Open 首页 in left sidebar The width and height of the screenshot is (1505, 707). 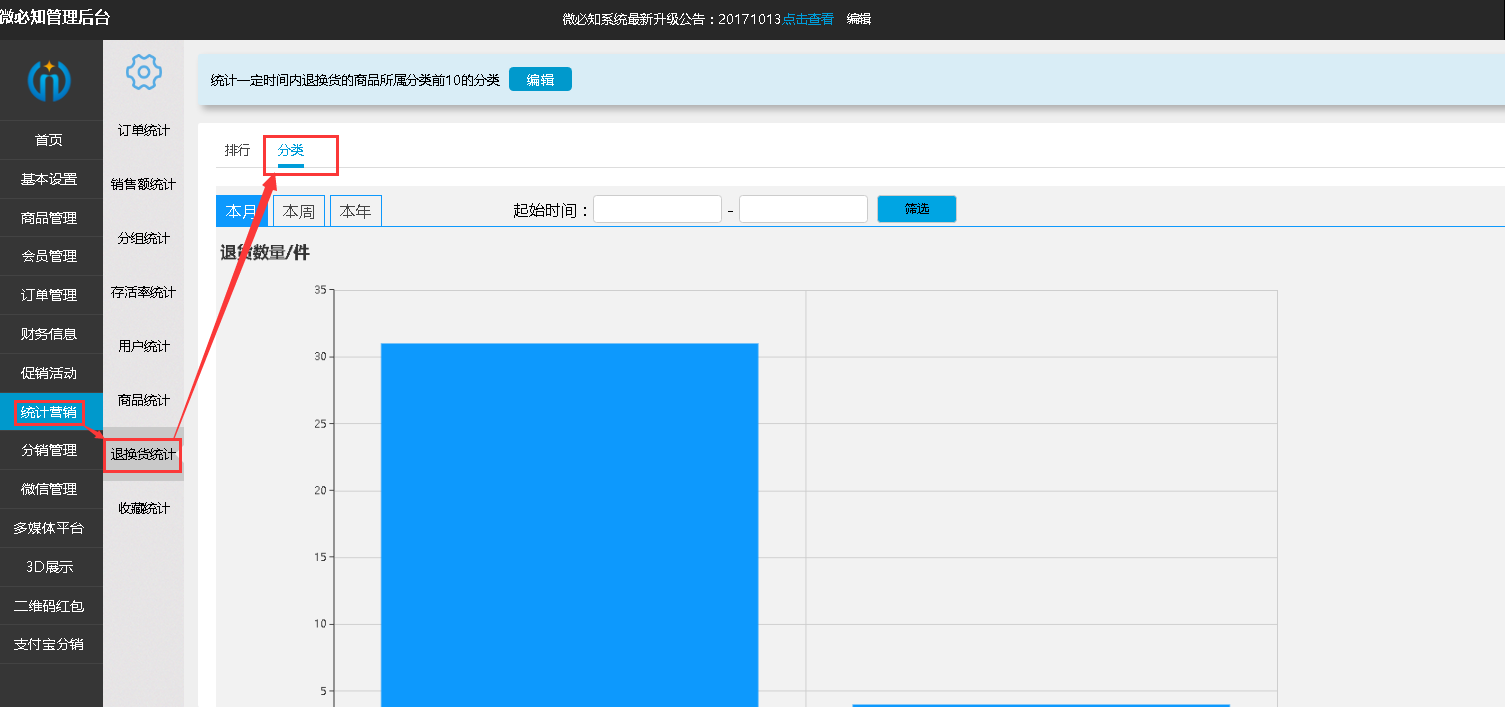pos(49,140)
